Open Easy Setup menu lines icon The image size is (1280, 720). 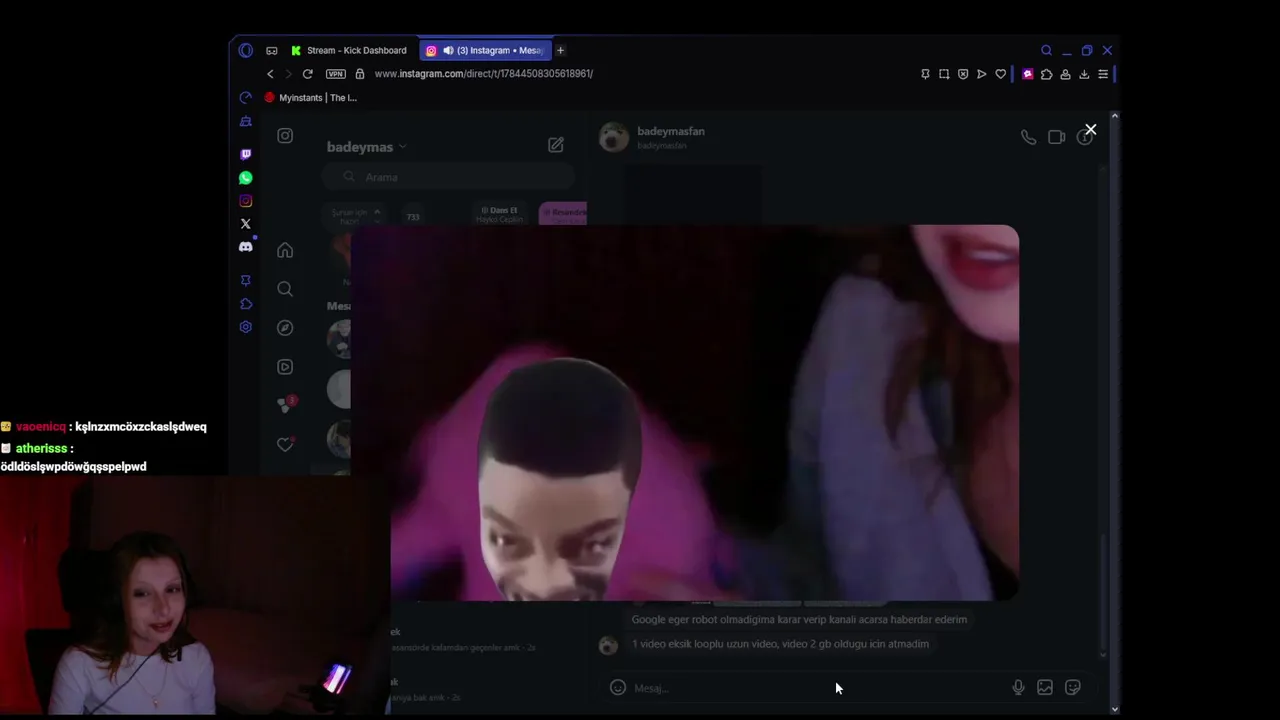[x=1103, y=74]
